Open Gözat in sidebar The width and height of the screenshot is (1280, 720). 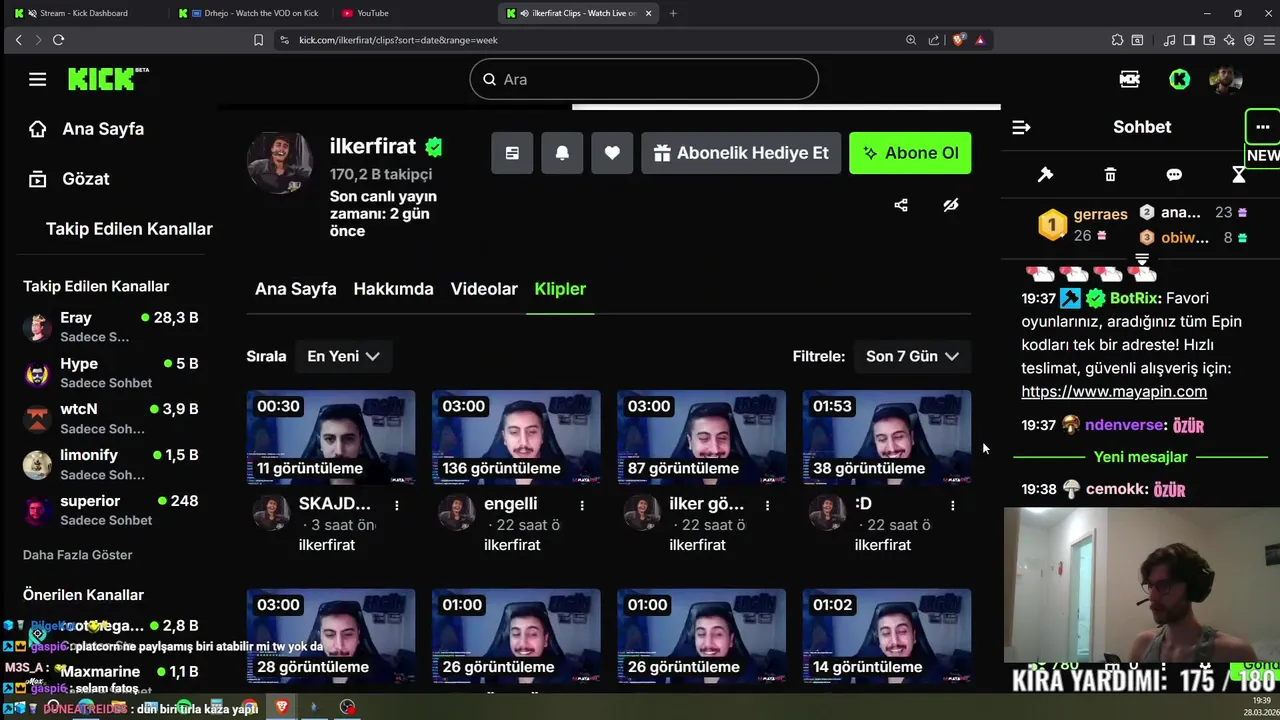pos(70,179)
